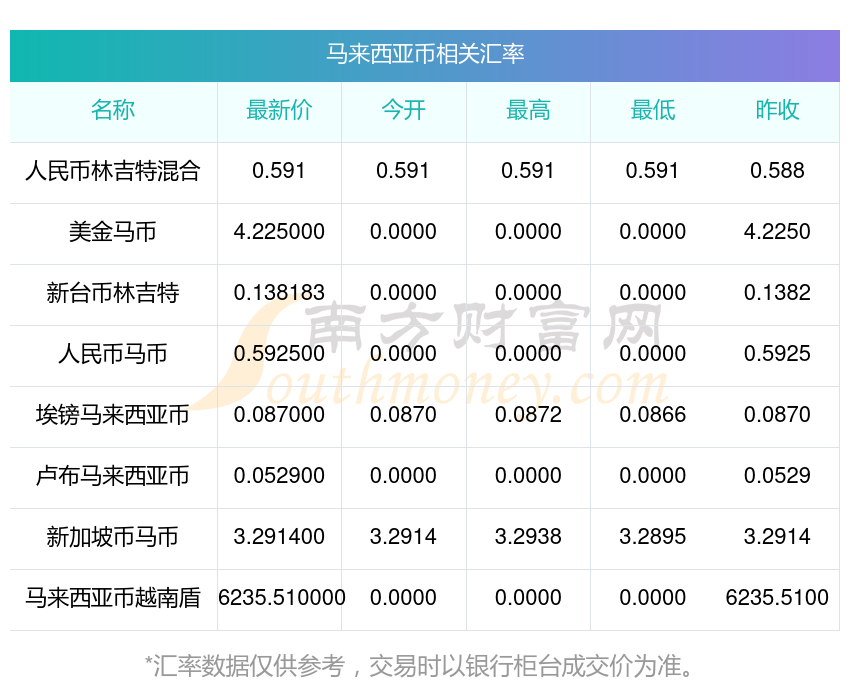Select the 卢布马来西亚币 row name
The height and width of the screenshot is (698, 850).
tap(113, 476)
